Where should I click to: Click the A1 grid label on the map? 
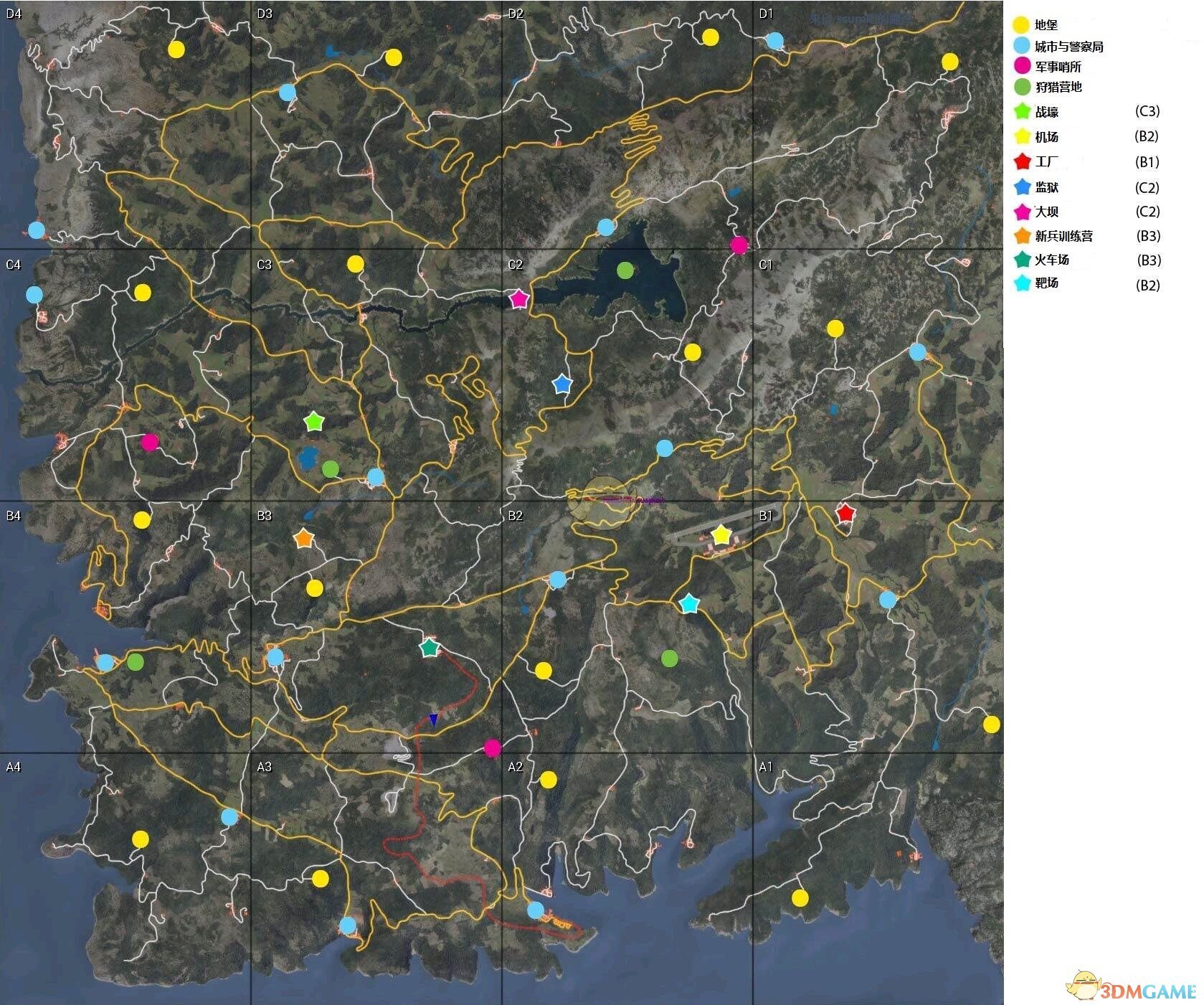[x=766, y=766]
